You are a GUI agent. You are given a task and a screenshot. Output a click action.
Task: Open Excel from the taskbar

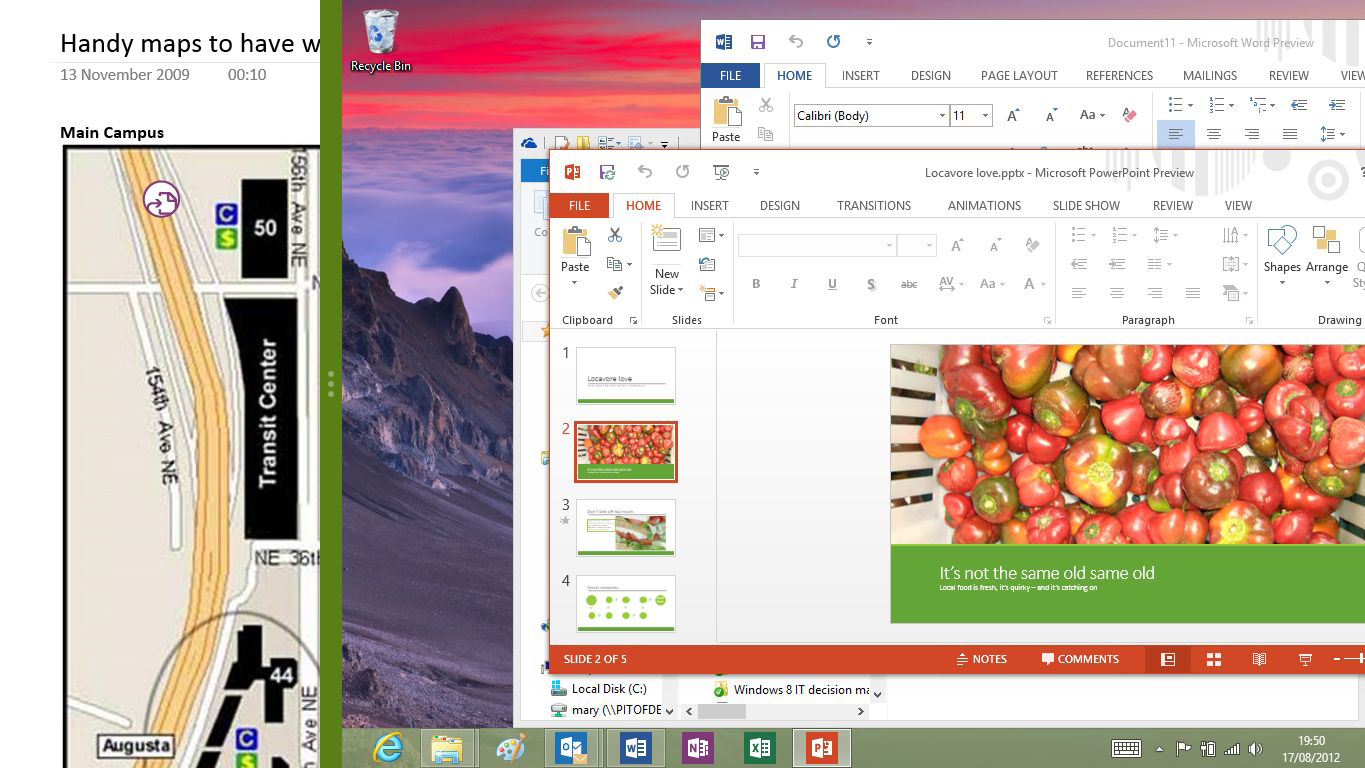pos(760,748)
